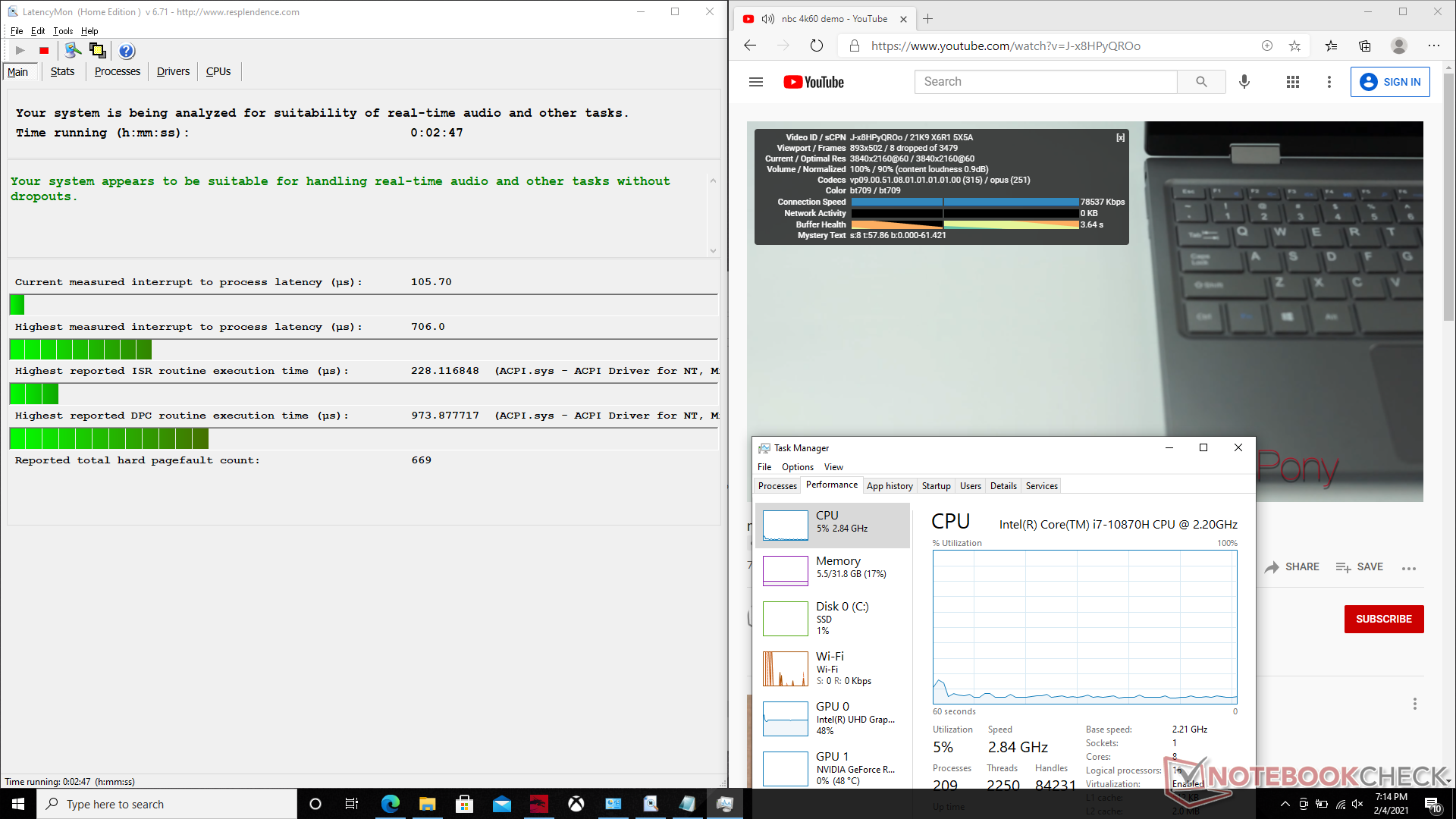Click the YouTube search field
This screenshot has height=819, width=1456.
(x=1046, y=82)
